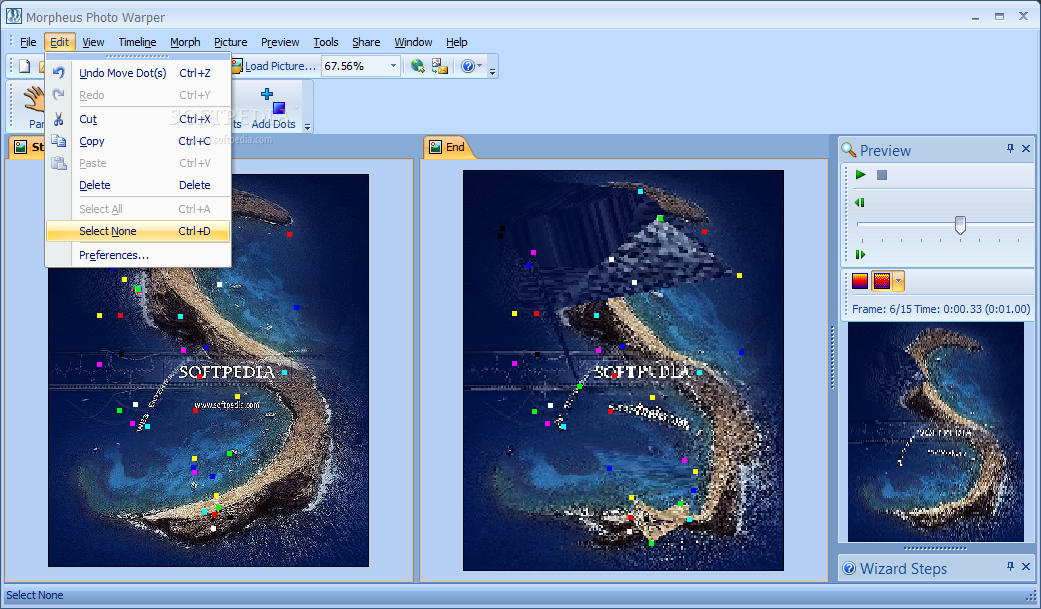Viewport: 1041px width, 609px height.
Task: Click the Morpheus app icon in title bar
Action: [13, 16]
